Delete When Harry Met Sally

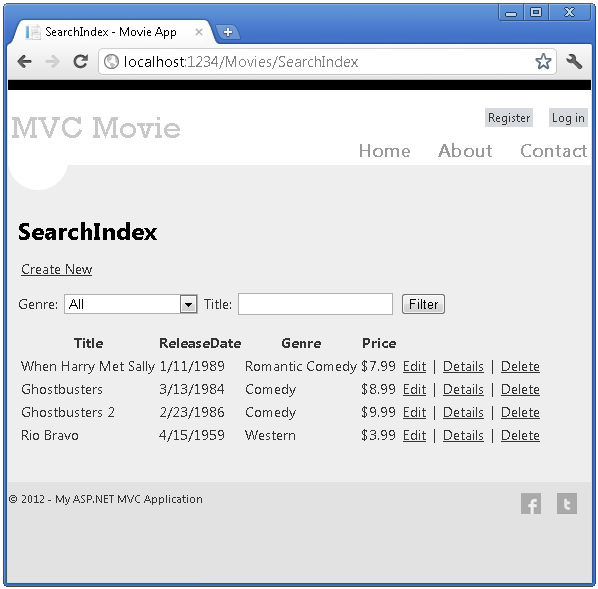[x=520, y=366]
